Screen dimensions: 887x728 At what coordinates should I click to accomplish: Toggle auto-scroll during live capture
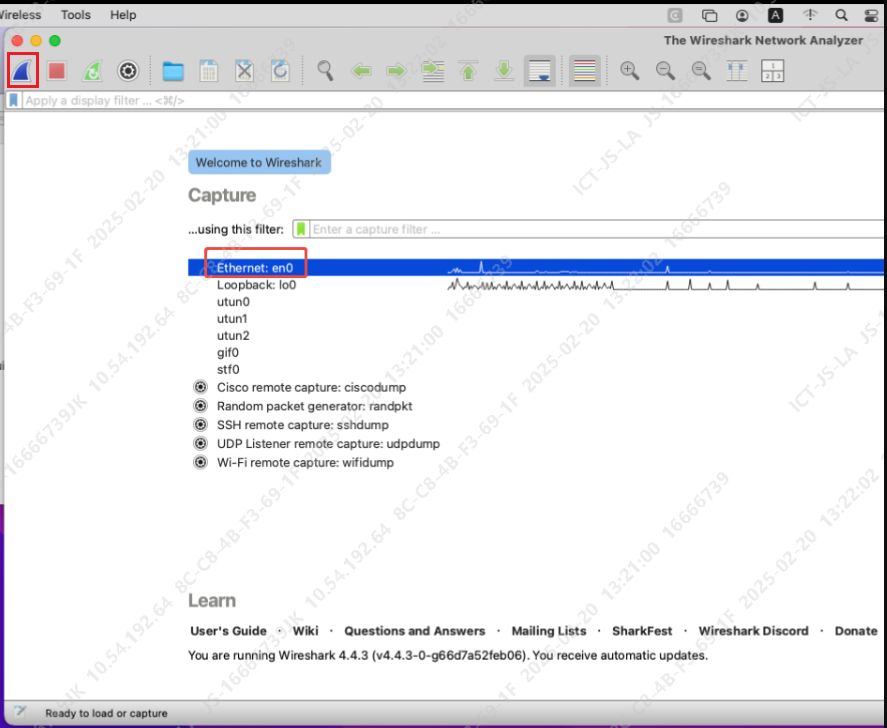pos(540,71)
